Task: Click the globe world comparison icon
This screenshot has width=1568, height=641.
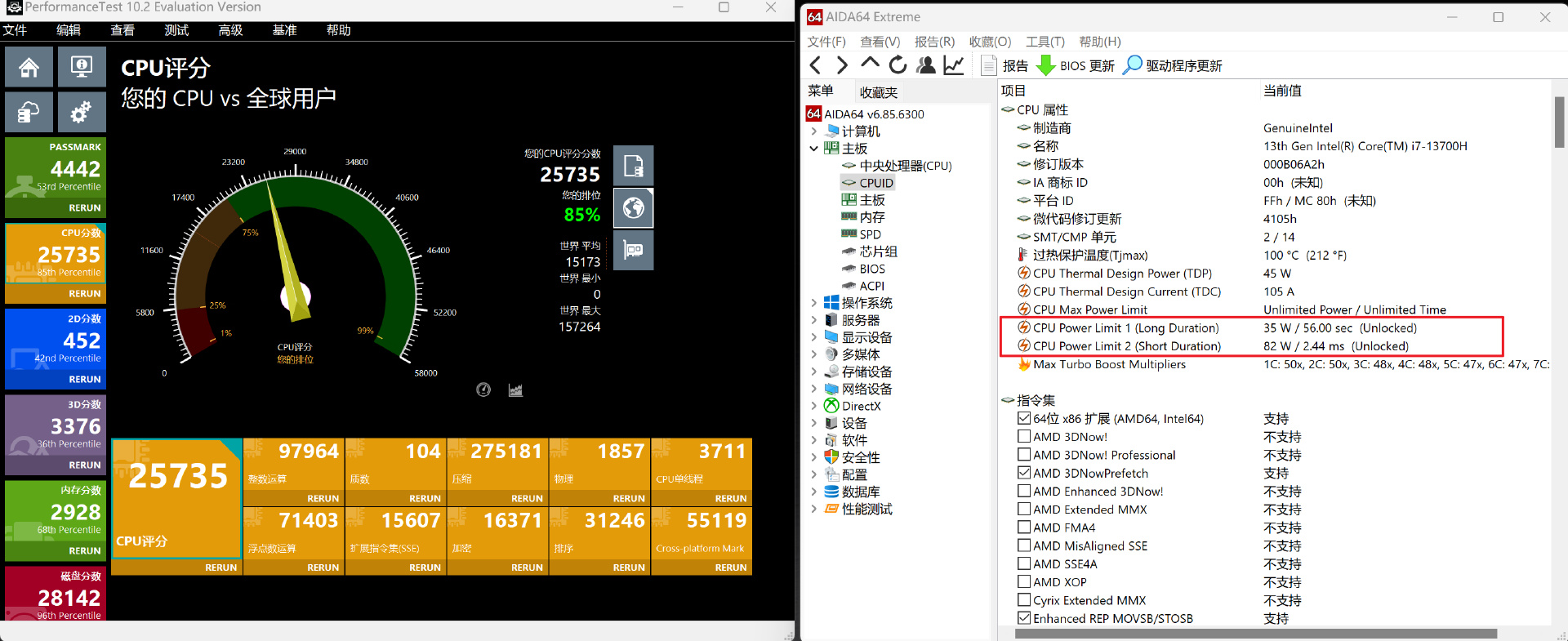Action: click(x=634, y=208)
